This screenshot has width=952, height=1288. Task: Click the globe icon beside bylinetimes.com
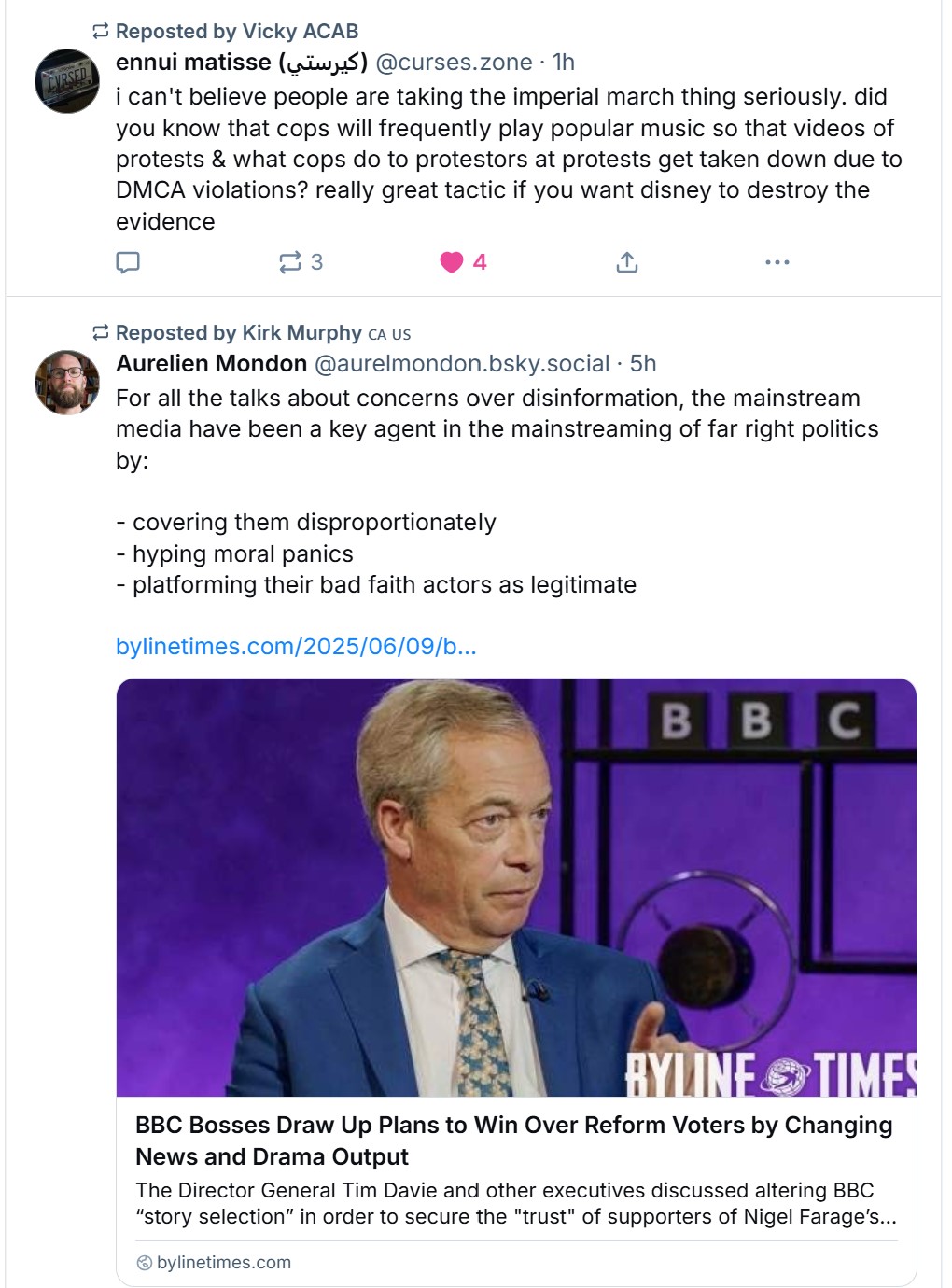pyautogui.click(x=145, y=1263)
